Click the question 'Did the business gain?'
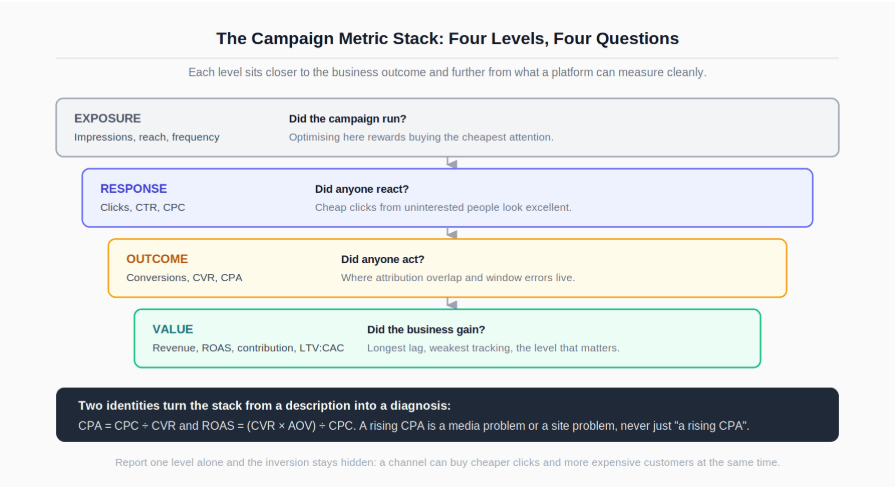The width and height of the screenshot is (895, 487). click(426, 329)
